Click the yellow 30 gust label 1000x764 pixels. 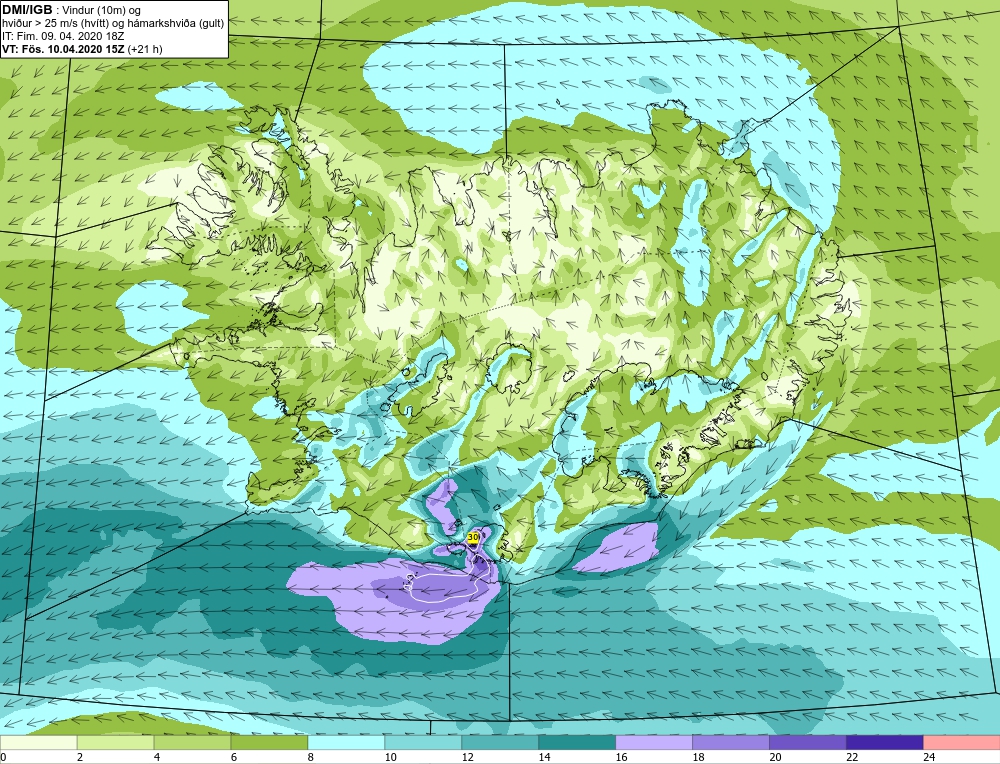(x=473, y=538)
